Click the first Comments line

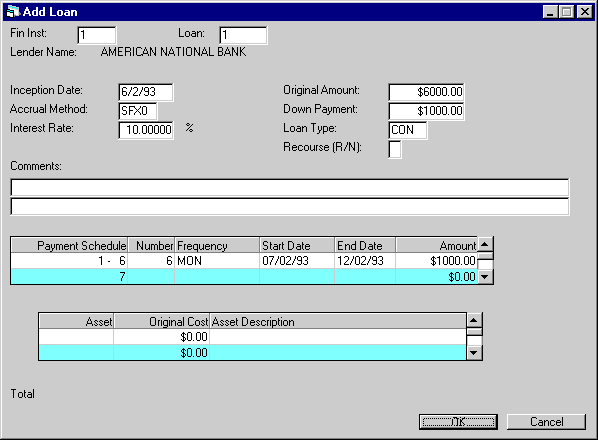290,188
